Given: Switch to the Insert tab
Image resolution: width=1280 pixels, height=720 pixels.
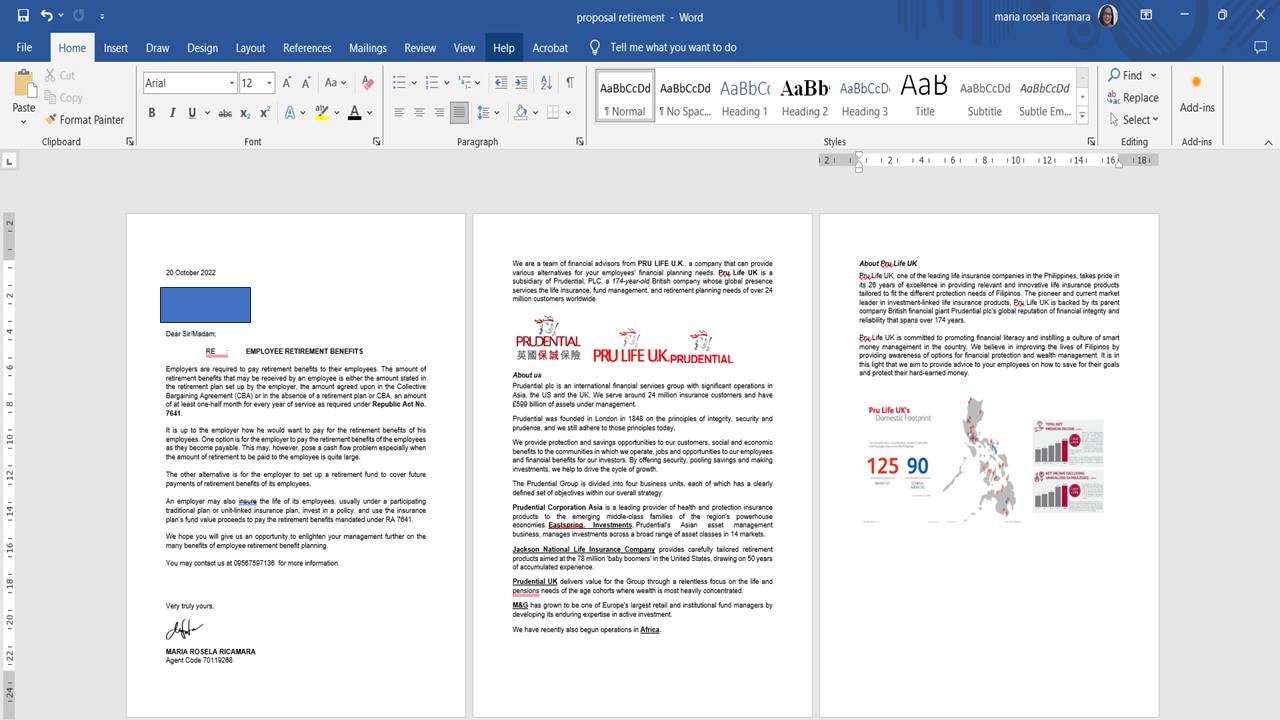Looking at the screenshot, I should 116,47.
